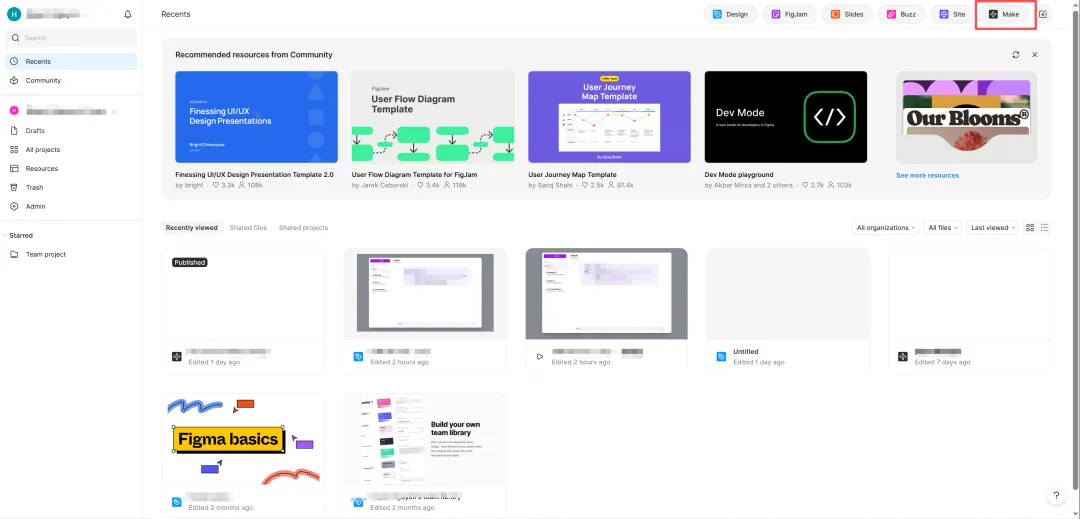Open Dev Mode playground thumbnail
The image size is (1080, 519).
[786, 117]
